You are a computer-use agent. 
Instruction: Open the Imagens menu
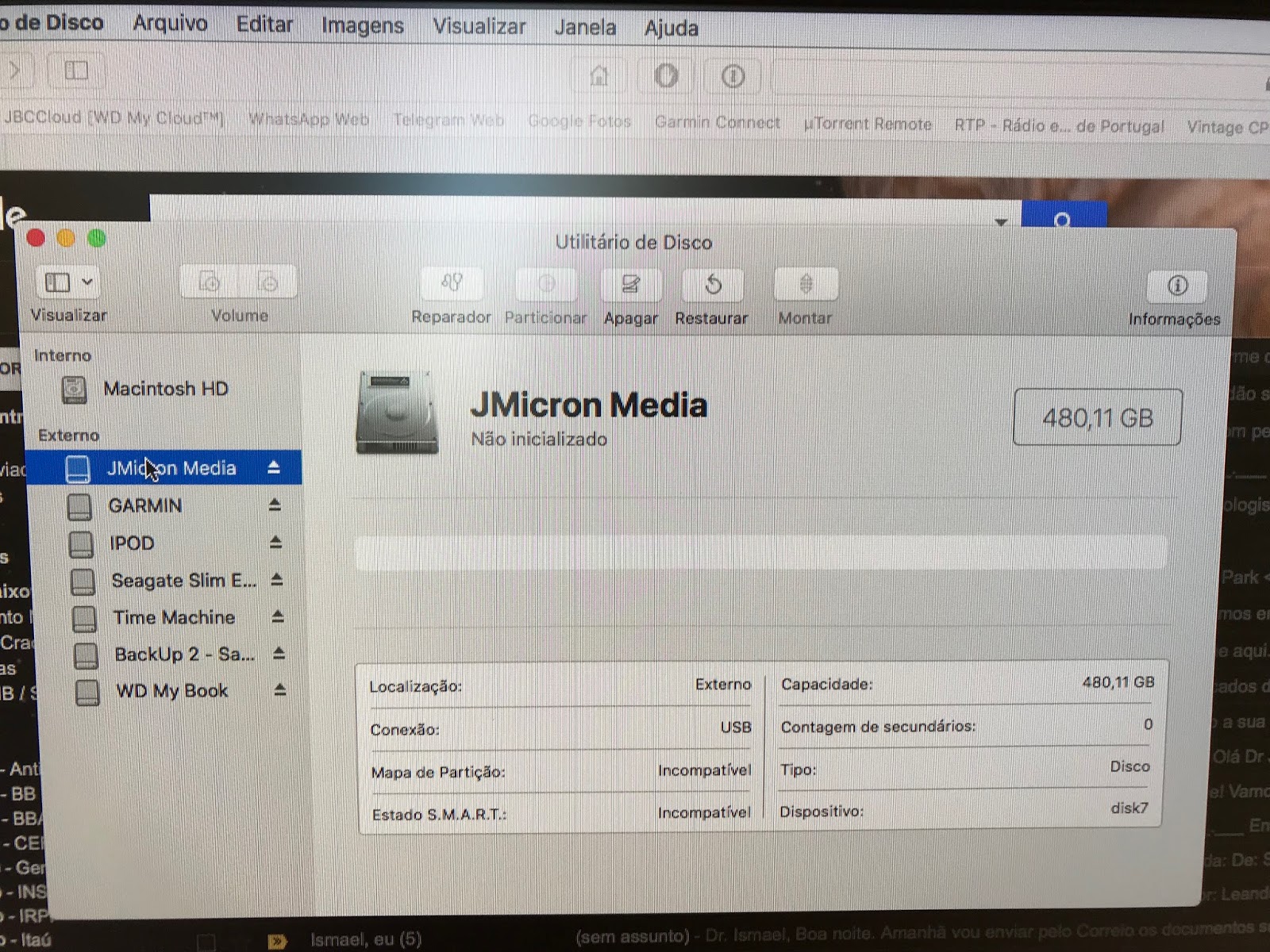pyautogui.click(x=362, y=25)
